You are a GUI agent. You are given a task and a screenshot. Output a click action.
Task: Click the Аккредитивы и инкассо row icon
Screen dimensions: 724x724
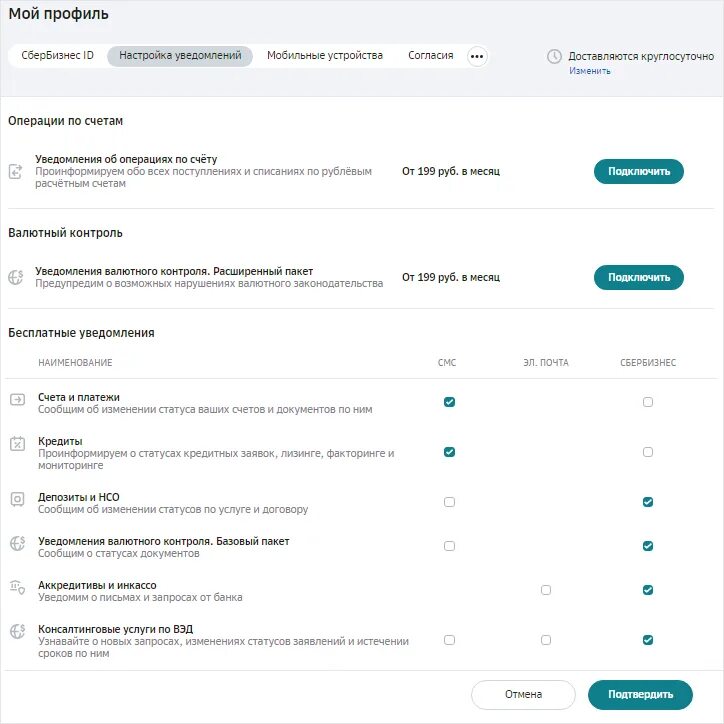click(17, 587)
